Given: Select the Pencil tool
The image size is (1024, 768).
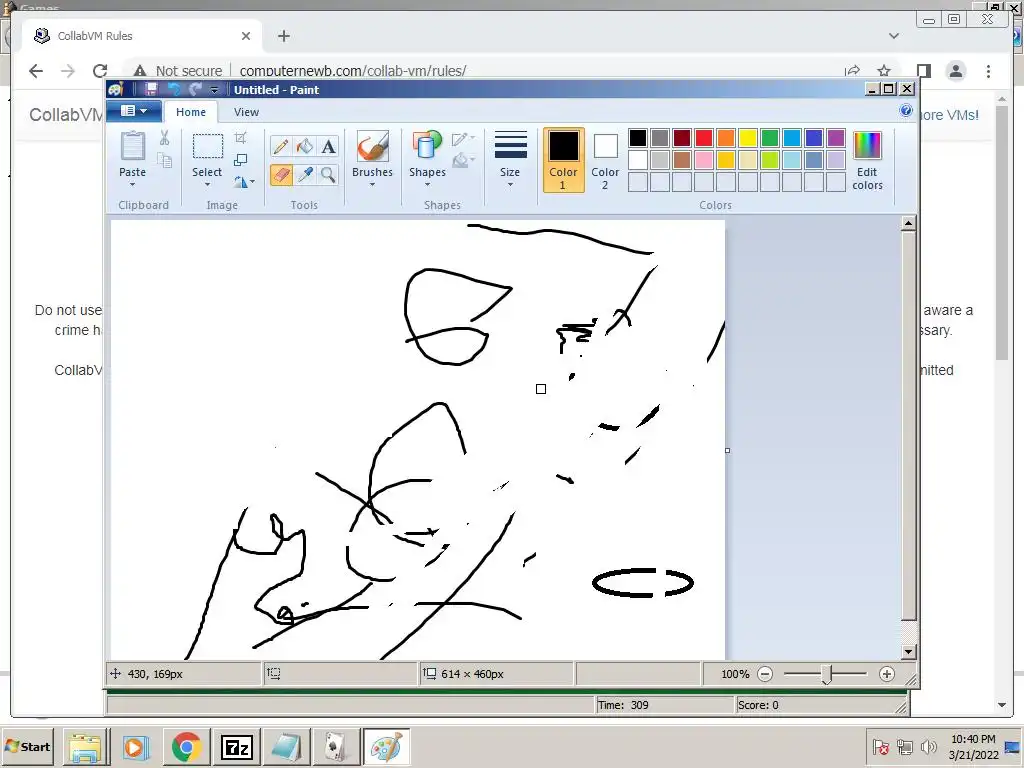Looking at the screenshot, I should 281,146.
